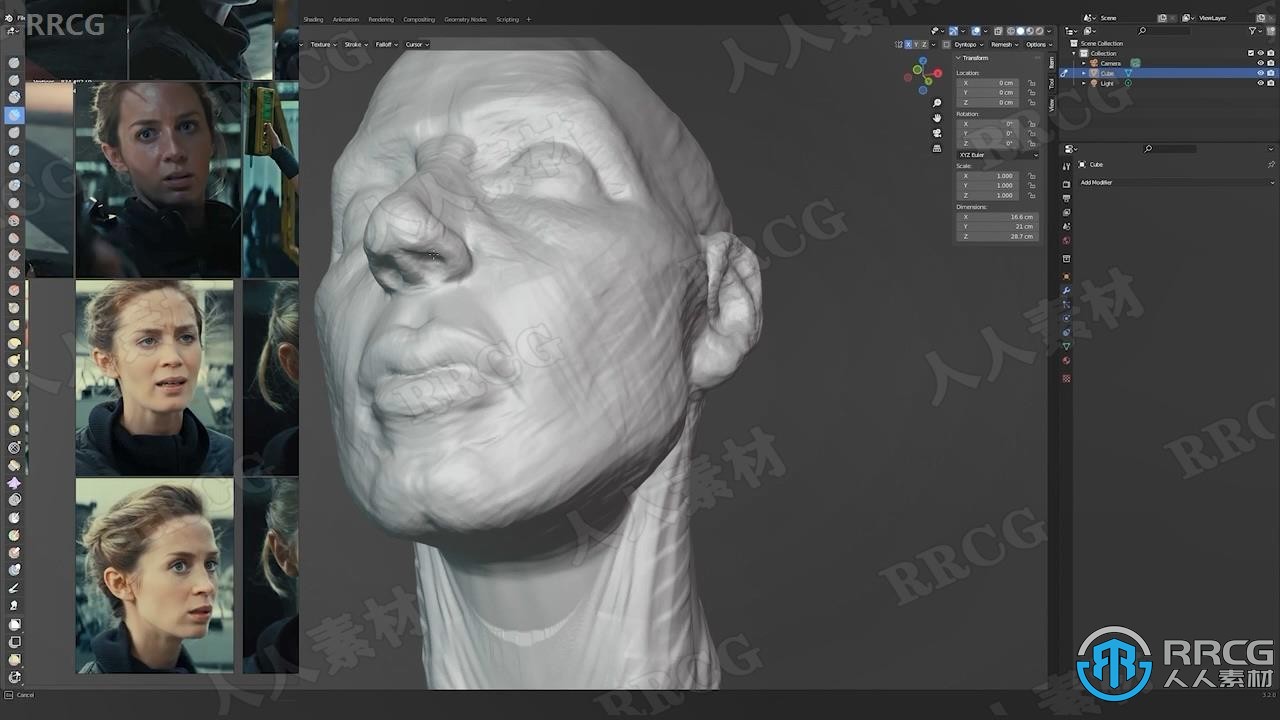
Task: Hide the Cube in the outliner
Action: point(1260,73)
